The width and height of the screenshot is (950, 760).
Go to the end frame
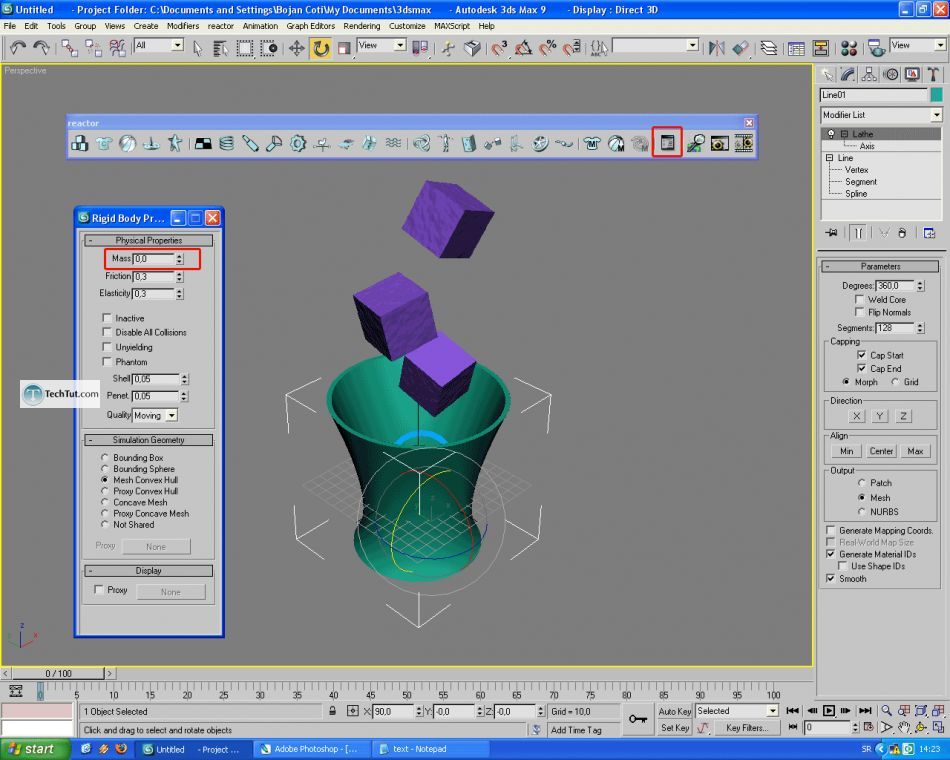click(x=865, y=710)
